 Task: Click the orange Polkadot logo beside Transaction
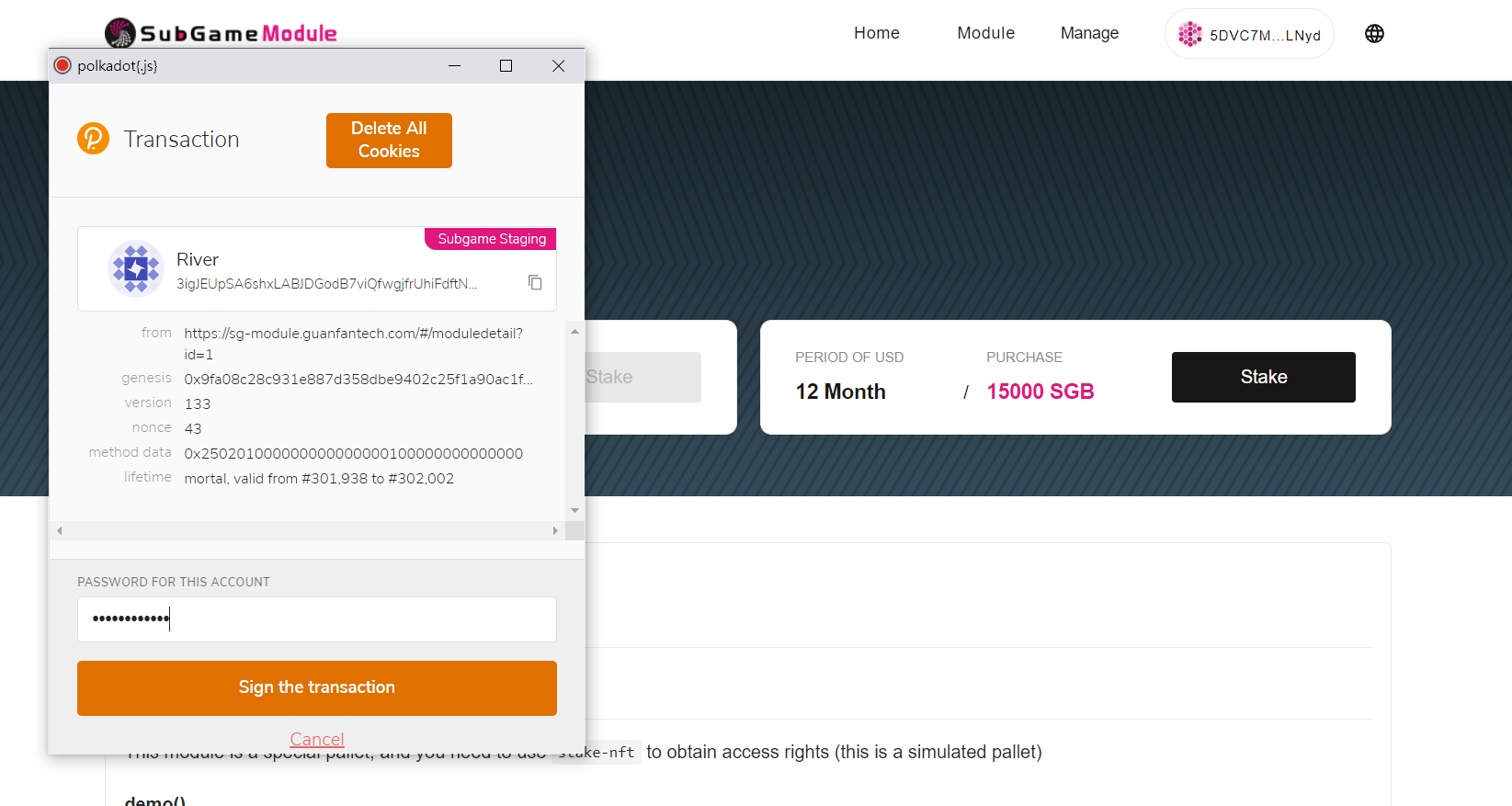click(x=93, y=139)
